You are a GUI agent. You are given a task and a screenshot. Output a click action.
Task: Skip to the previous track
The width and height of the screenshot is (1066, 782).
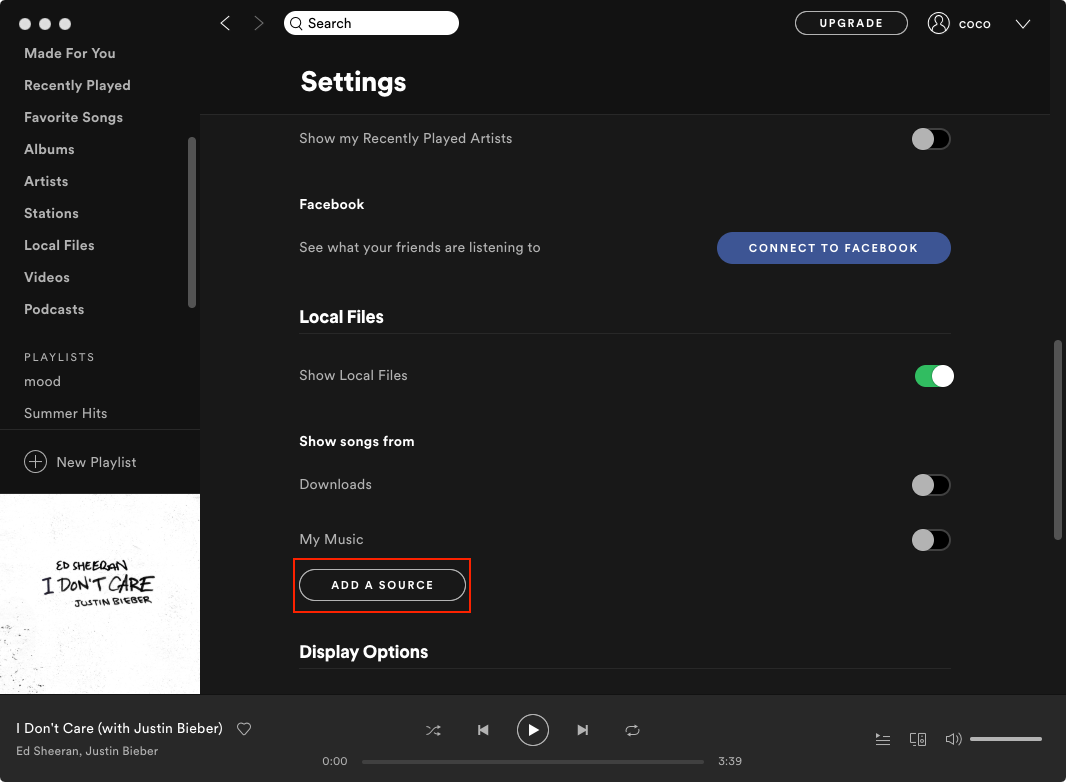pos(483,730)
